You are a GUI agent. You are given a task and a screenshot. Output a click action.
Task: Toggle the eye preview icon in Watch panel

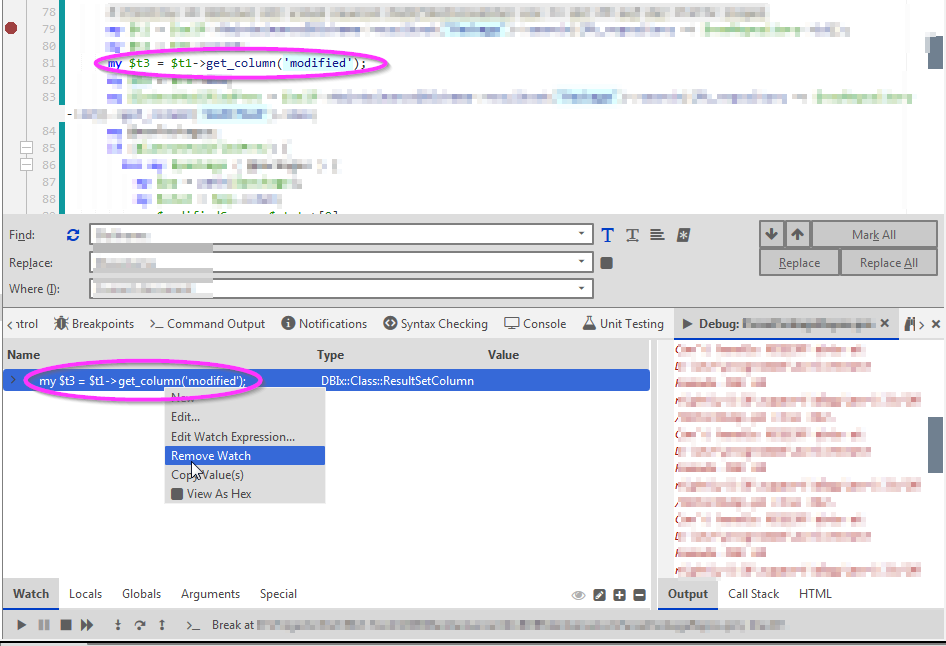(x=578, y=594)
